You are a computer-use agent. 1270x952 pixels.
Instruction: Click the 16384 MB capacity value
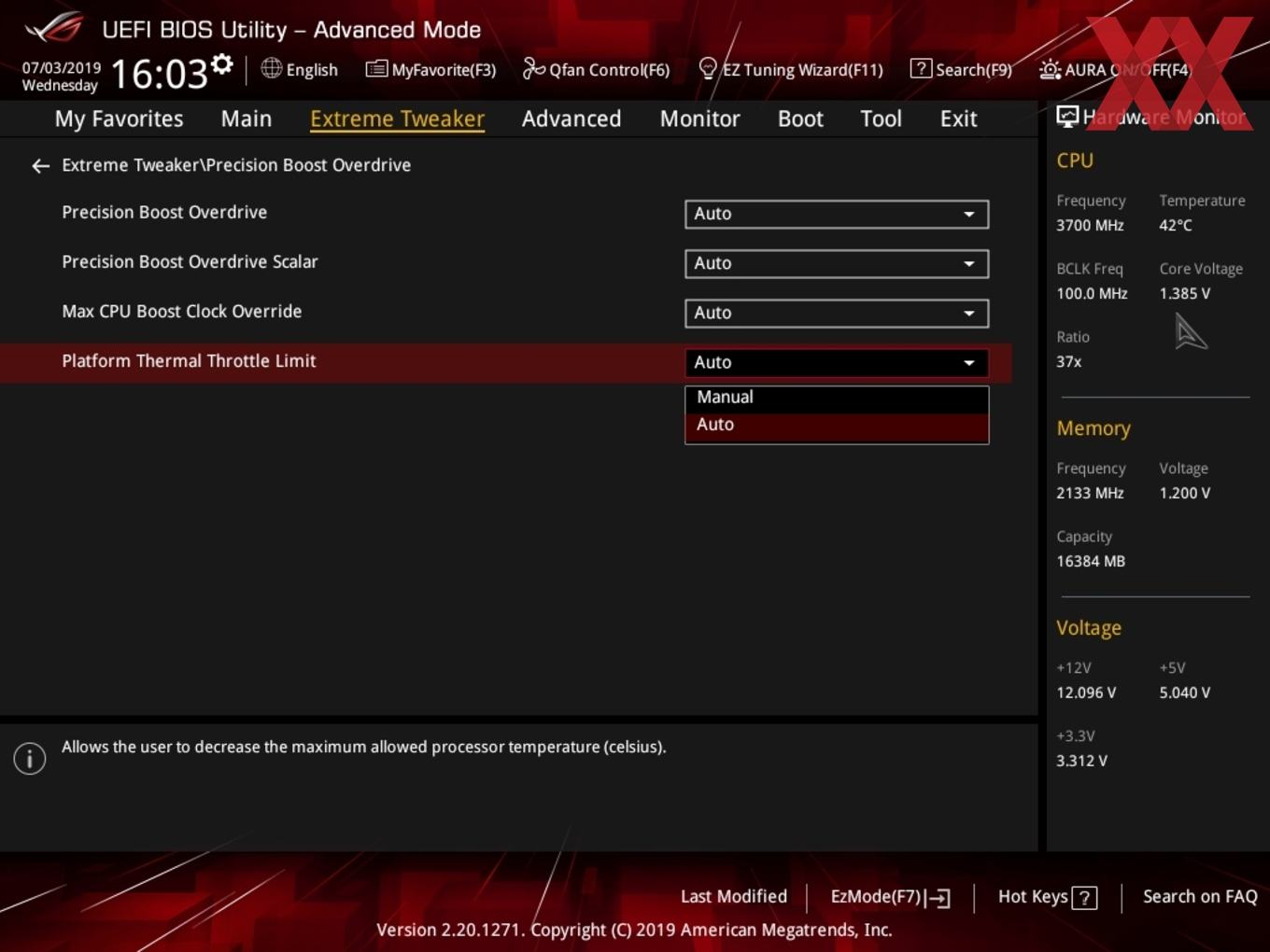[x=1091, y=561]
